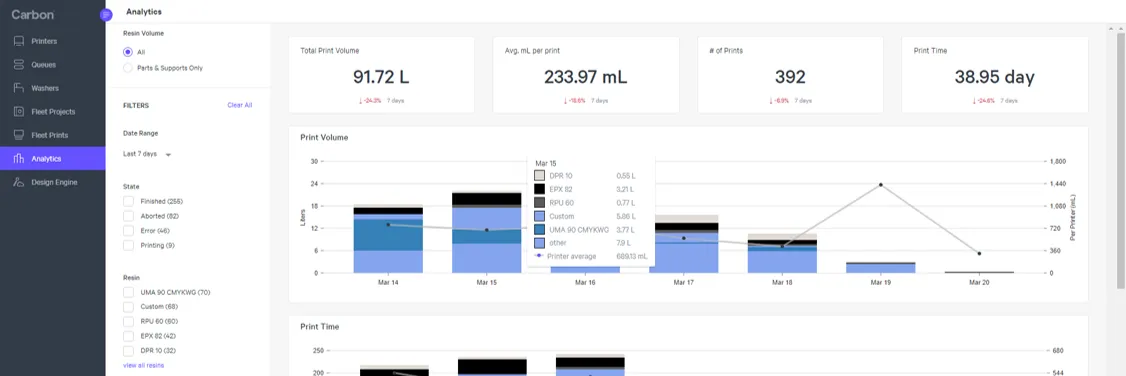Screen dimensions: 1126x376
Task: Click the Total Print Volume card
Action: click(381, 75)
